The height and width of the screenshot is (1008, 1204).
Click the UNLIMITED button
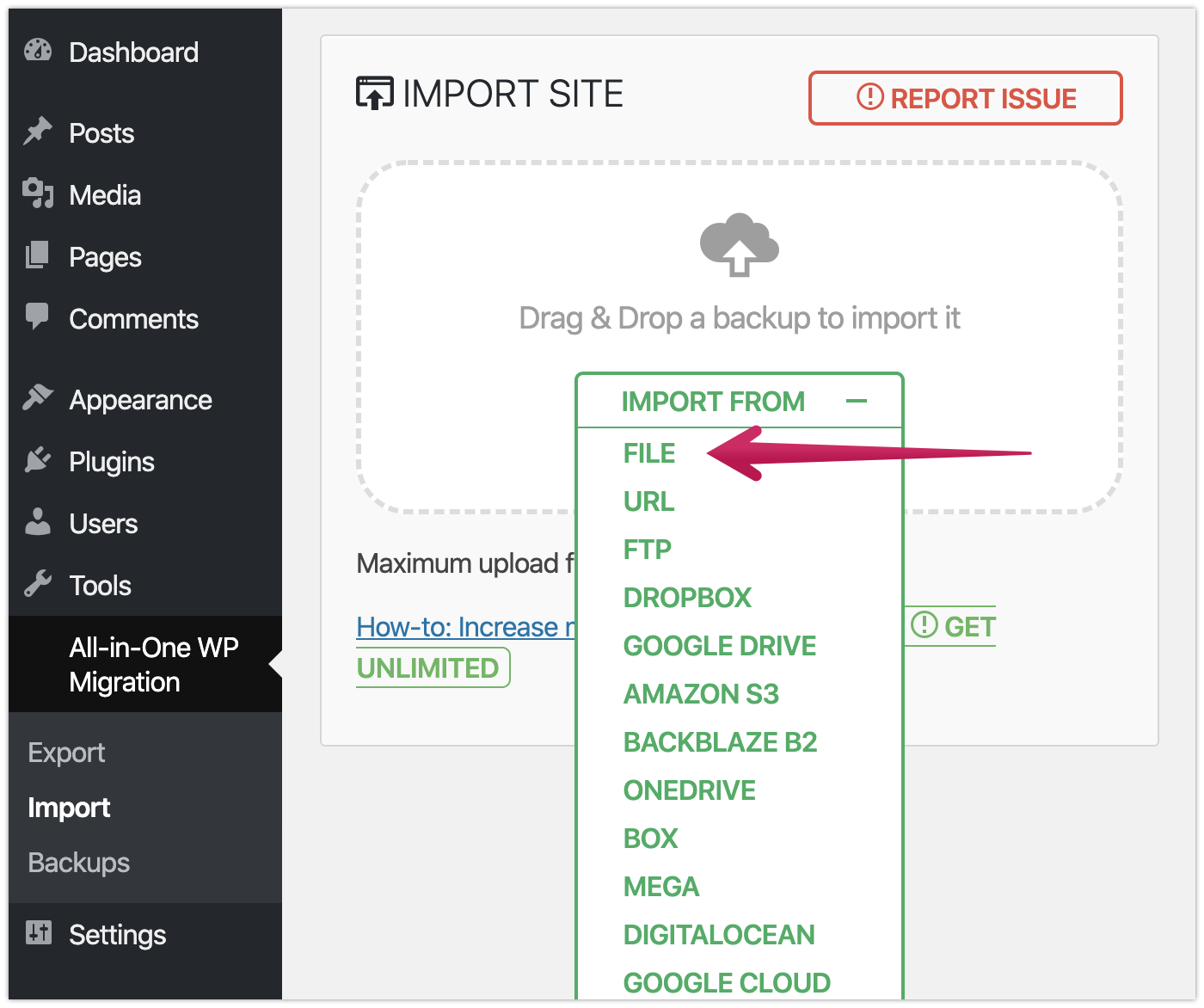click(x=433, y=668)
